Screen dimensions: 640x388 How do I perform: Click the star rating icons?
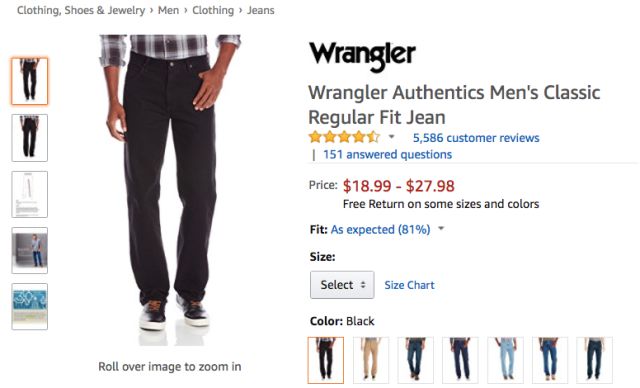[x=344, y=137]
